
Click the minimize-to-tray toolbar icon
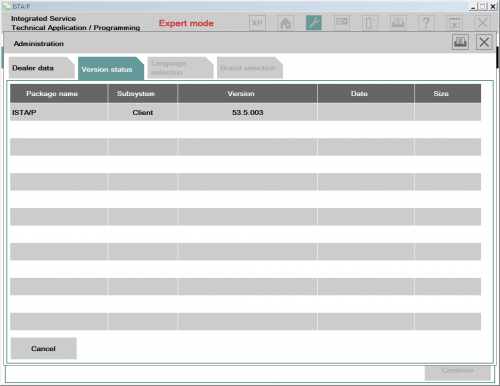click(x=454, y=23)
